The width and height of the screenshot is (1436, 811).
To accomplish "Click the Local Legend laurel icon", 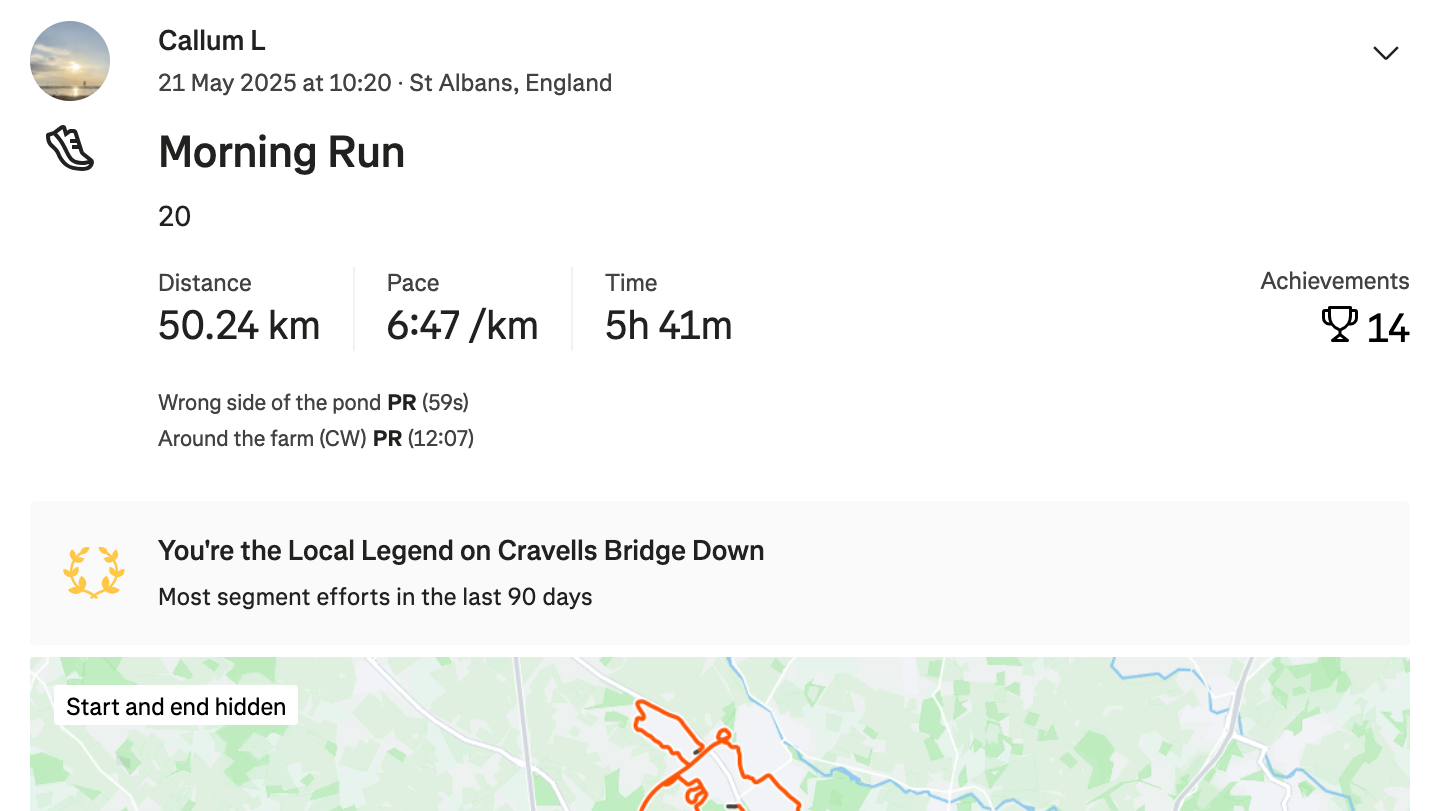I will tap(94, 573).
